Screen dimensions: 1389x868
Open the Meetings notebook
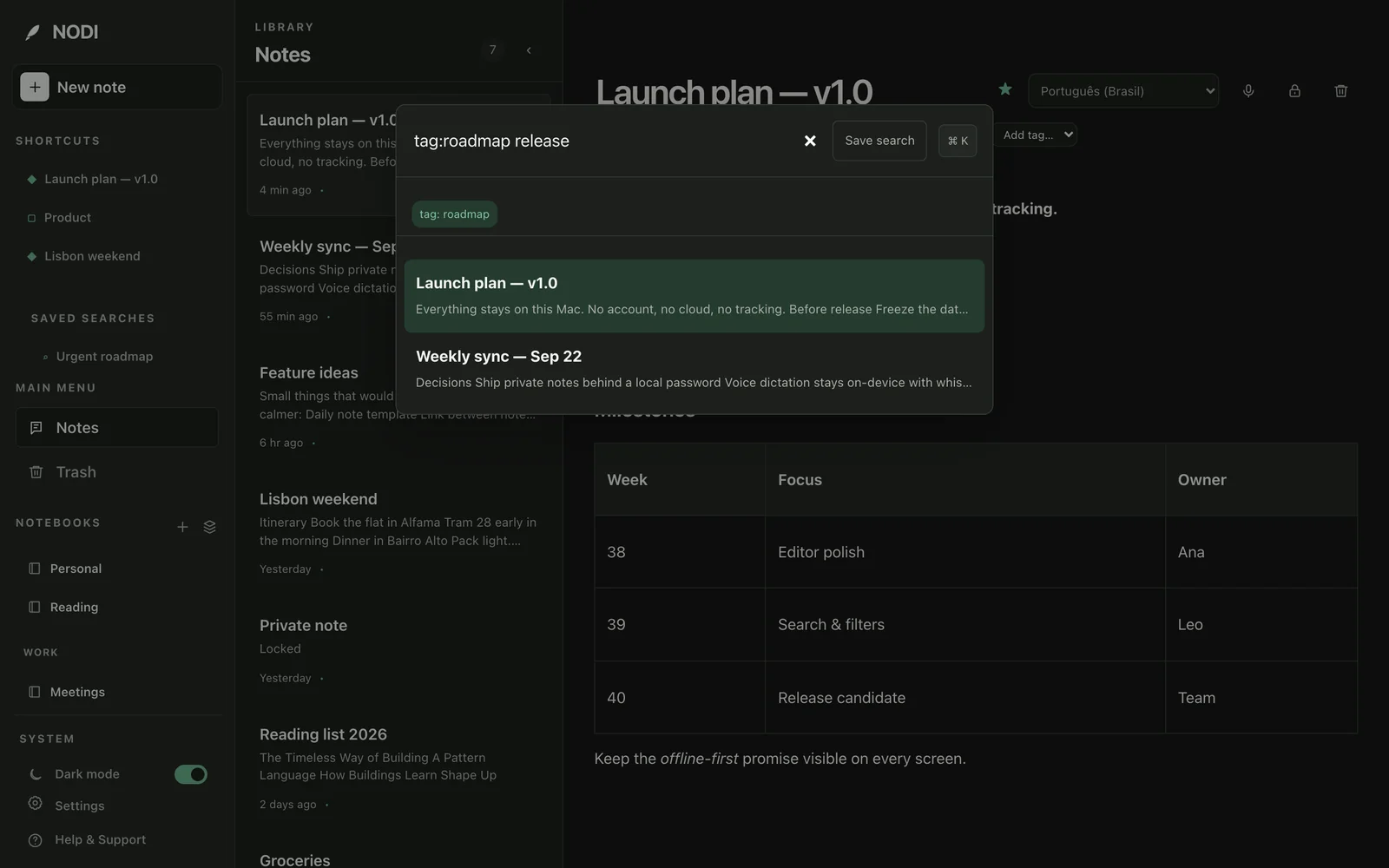(77, 692)
